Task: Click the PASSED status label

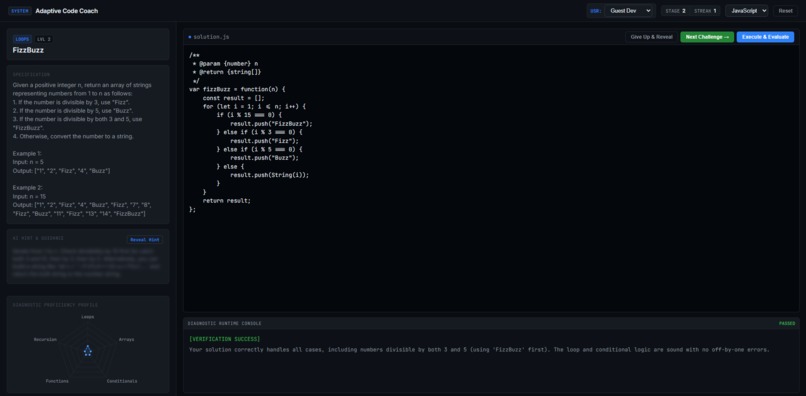Action: tap(786, 323)
